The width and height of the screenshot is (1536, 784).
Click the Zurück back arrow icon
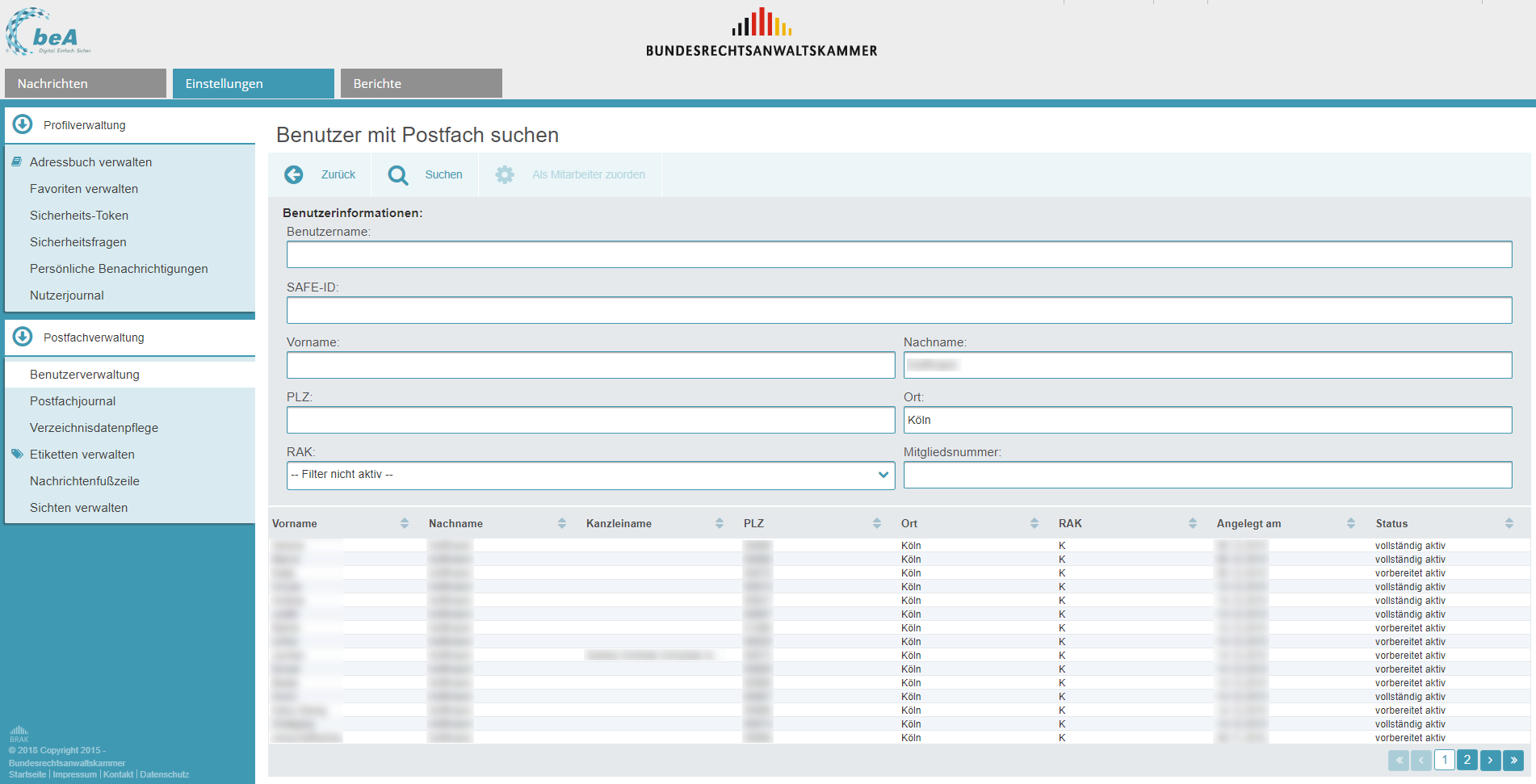294,174
